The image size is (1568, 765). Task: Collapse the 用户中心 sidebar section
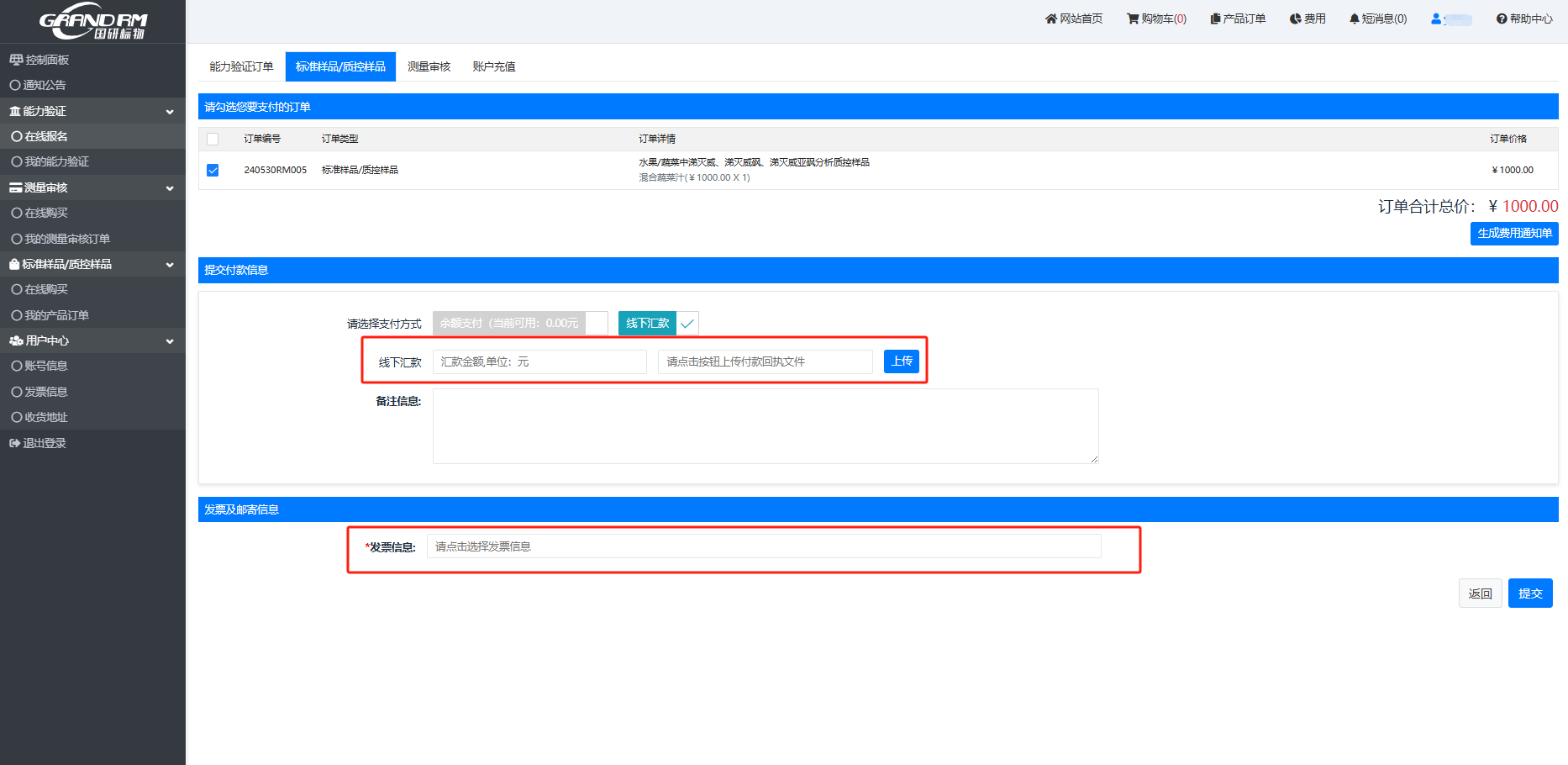click(169, 340)
